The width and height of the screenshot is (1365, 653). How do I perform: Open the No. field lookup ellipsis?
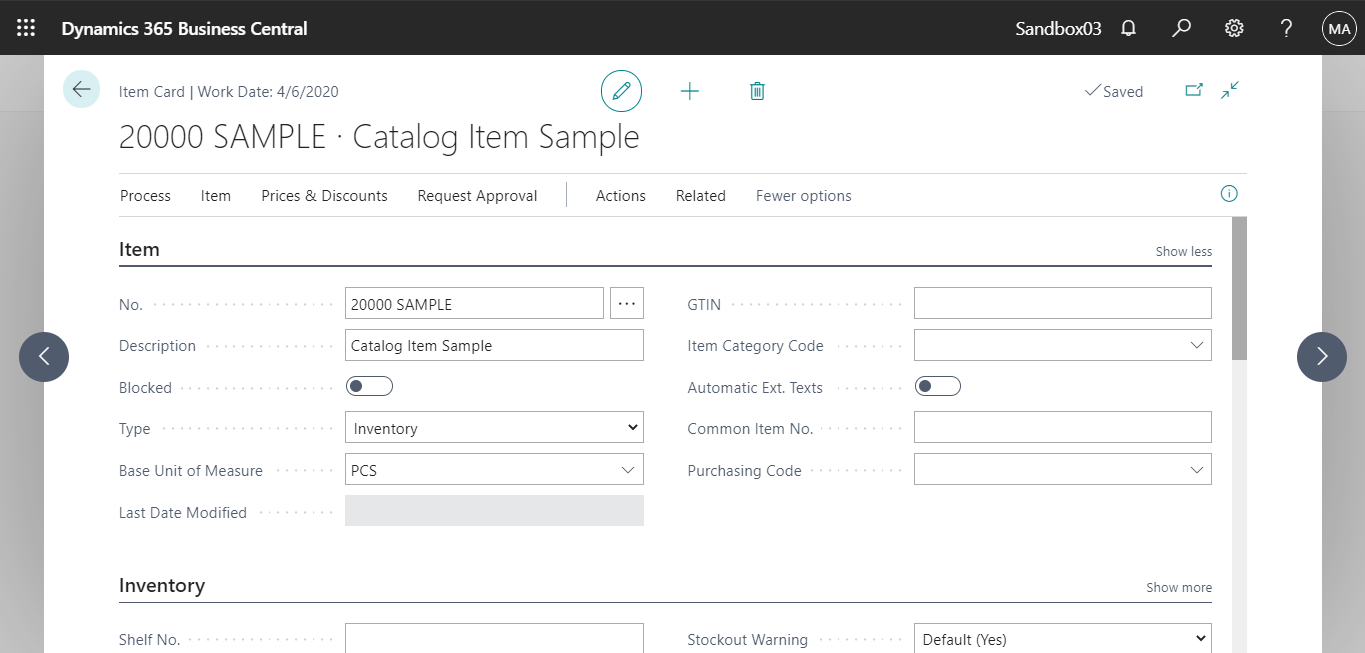coord(627,302)
